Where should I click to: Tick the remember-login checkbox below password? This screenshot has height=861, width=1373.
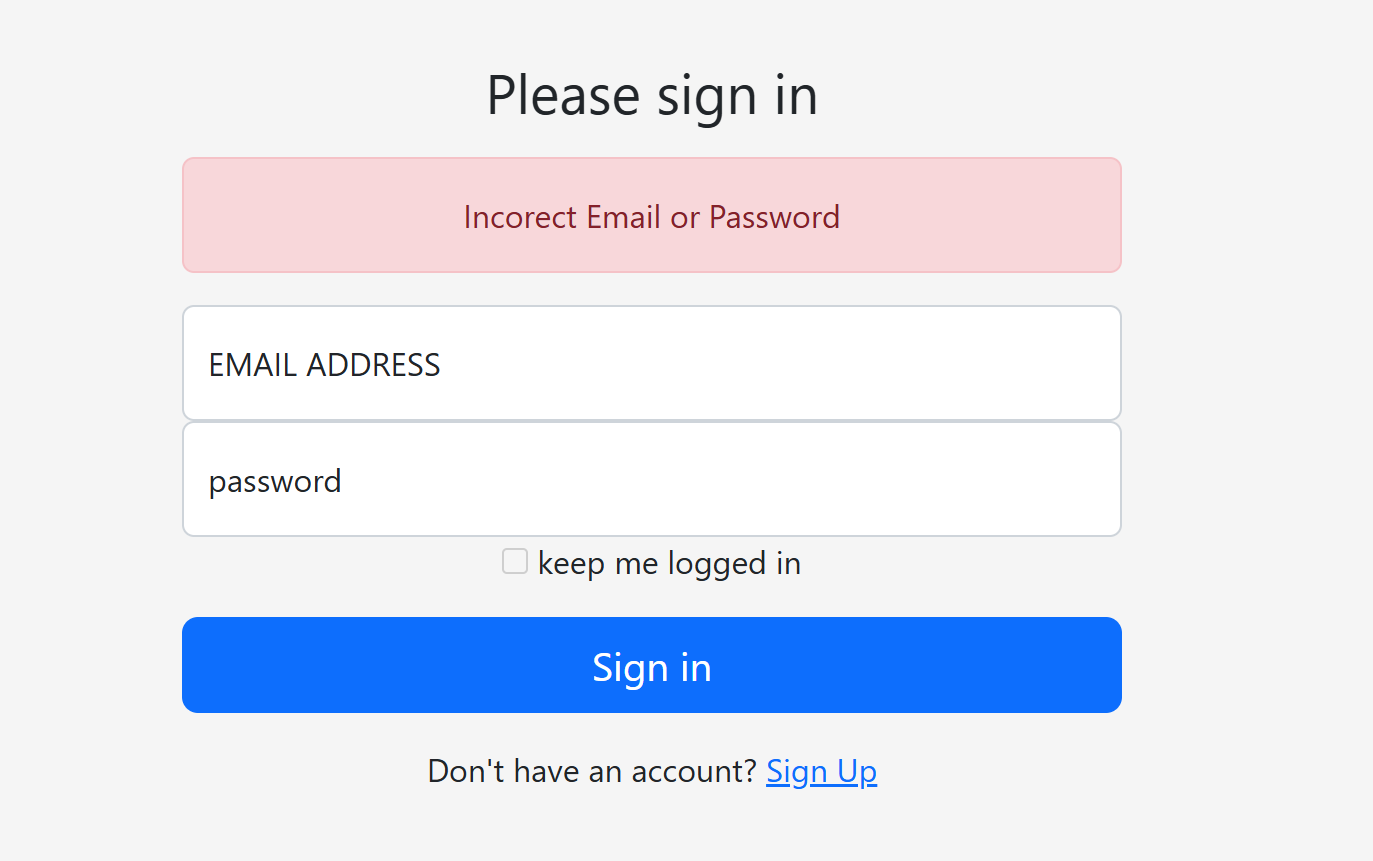click(515, 562)
